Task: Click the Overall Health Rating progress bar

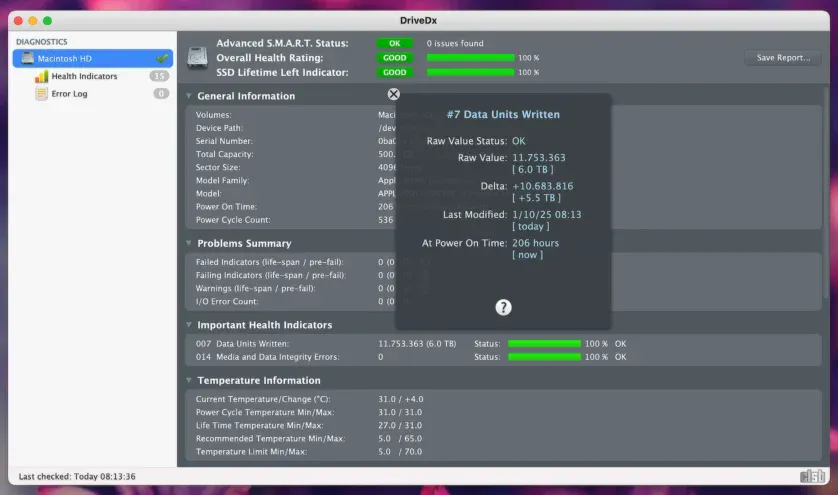Action: pos(470,58)
